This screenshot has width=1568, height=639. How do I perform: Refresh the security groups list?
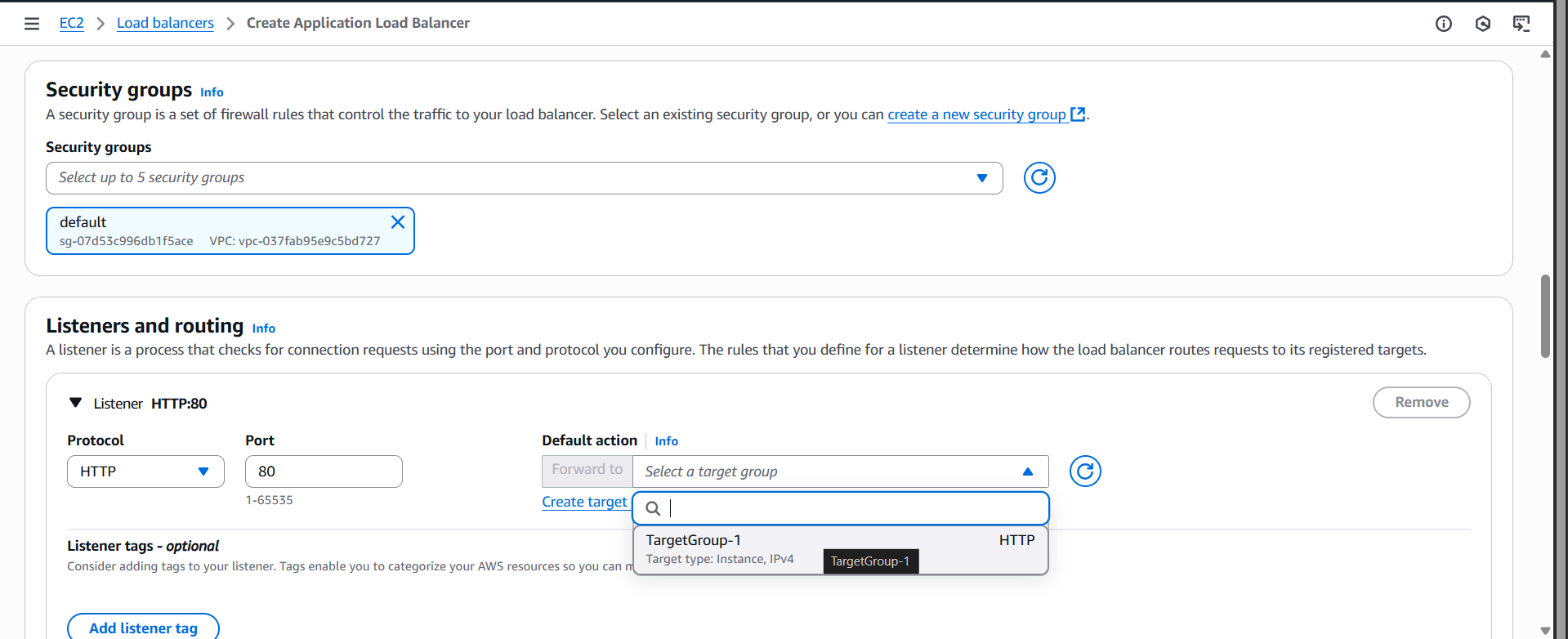[1039, 177]
